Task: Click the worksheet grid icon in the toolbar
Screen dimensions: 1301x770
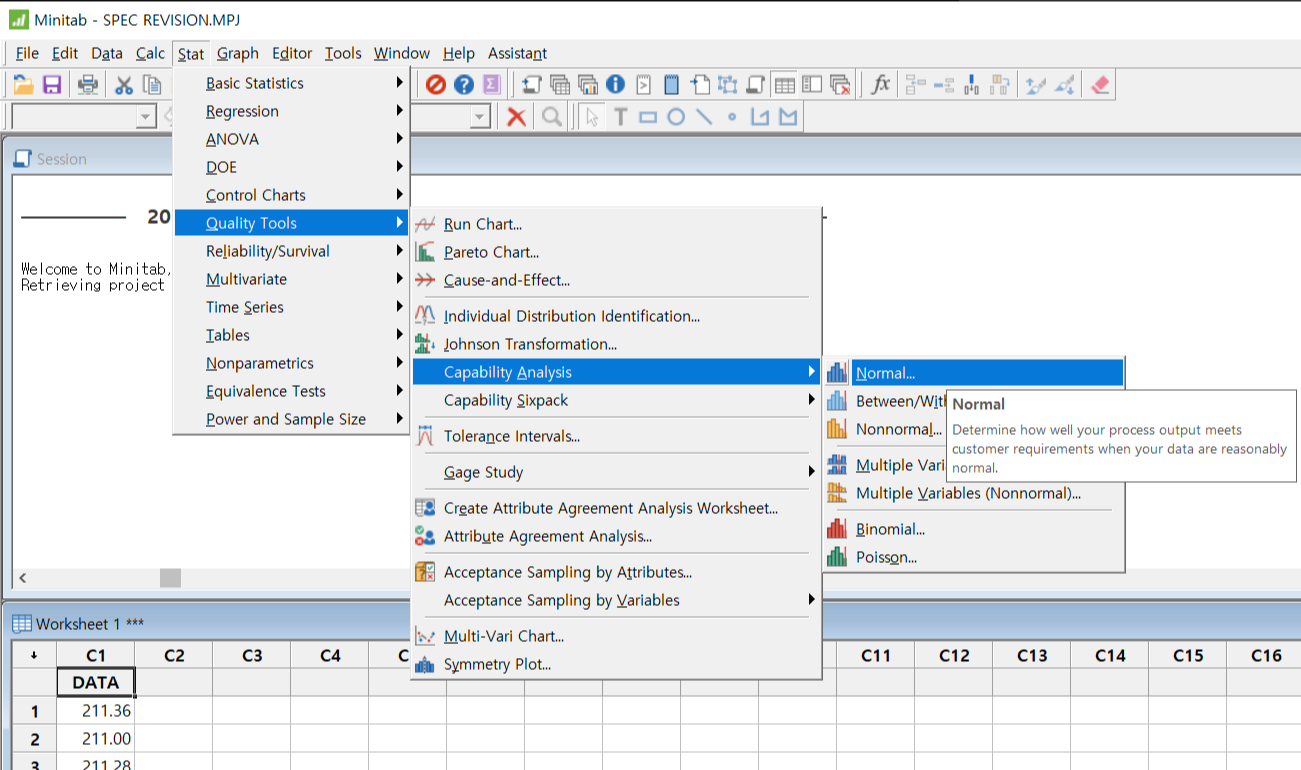Action: pos(785,85)
